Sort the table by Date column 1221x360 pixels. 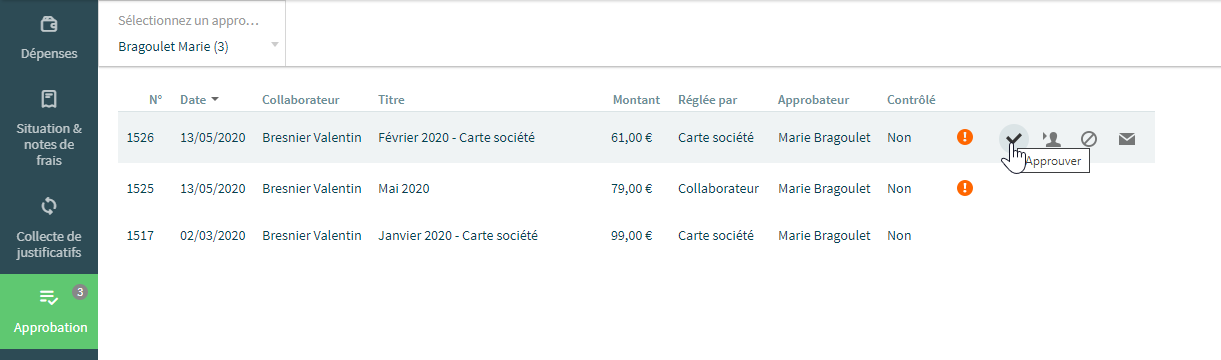pyautogui.click(x=199, y=100)
